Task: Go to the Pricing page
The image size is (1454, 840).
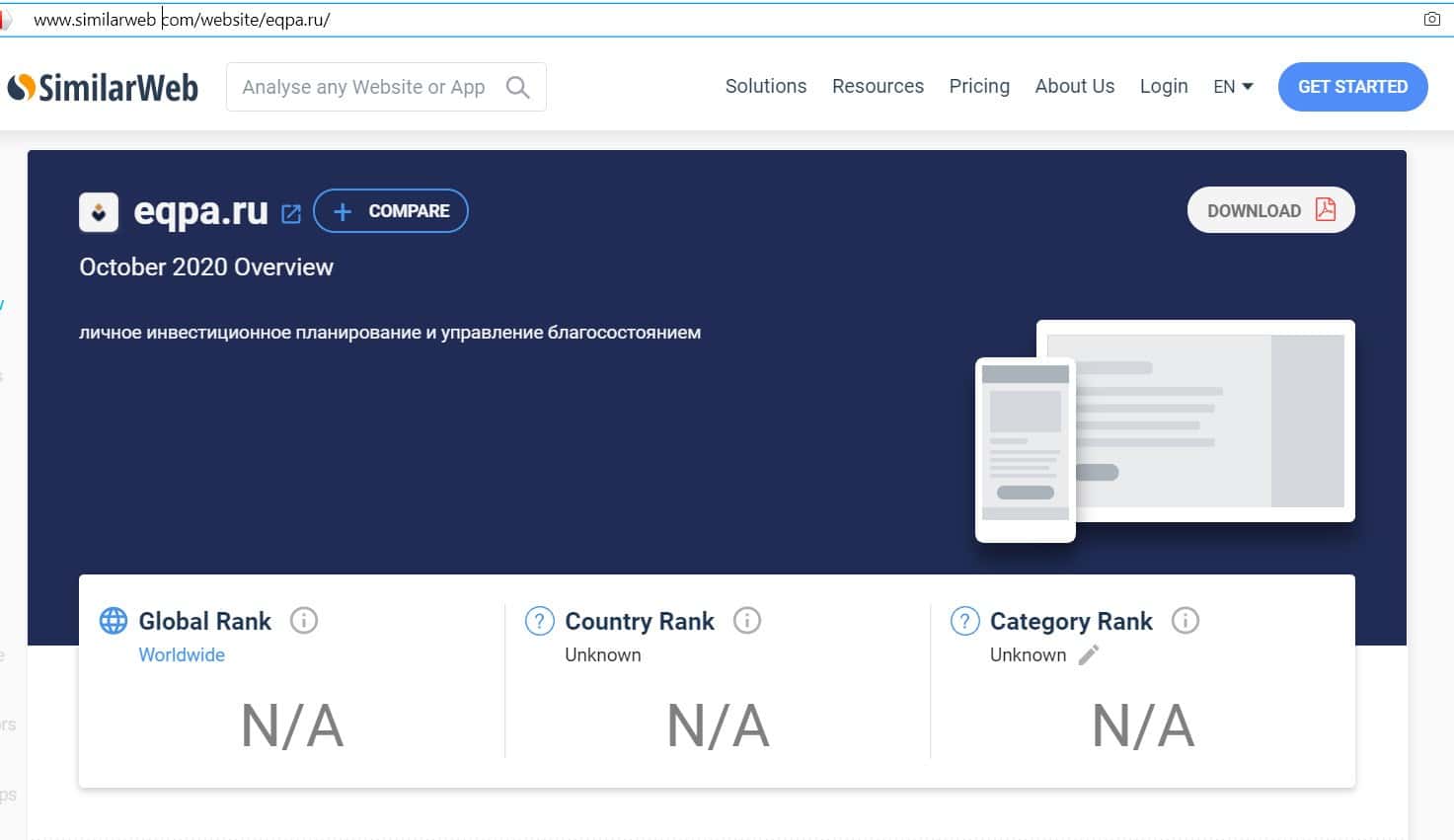Action: coord(979,87)
